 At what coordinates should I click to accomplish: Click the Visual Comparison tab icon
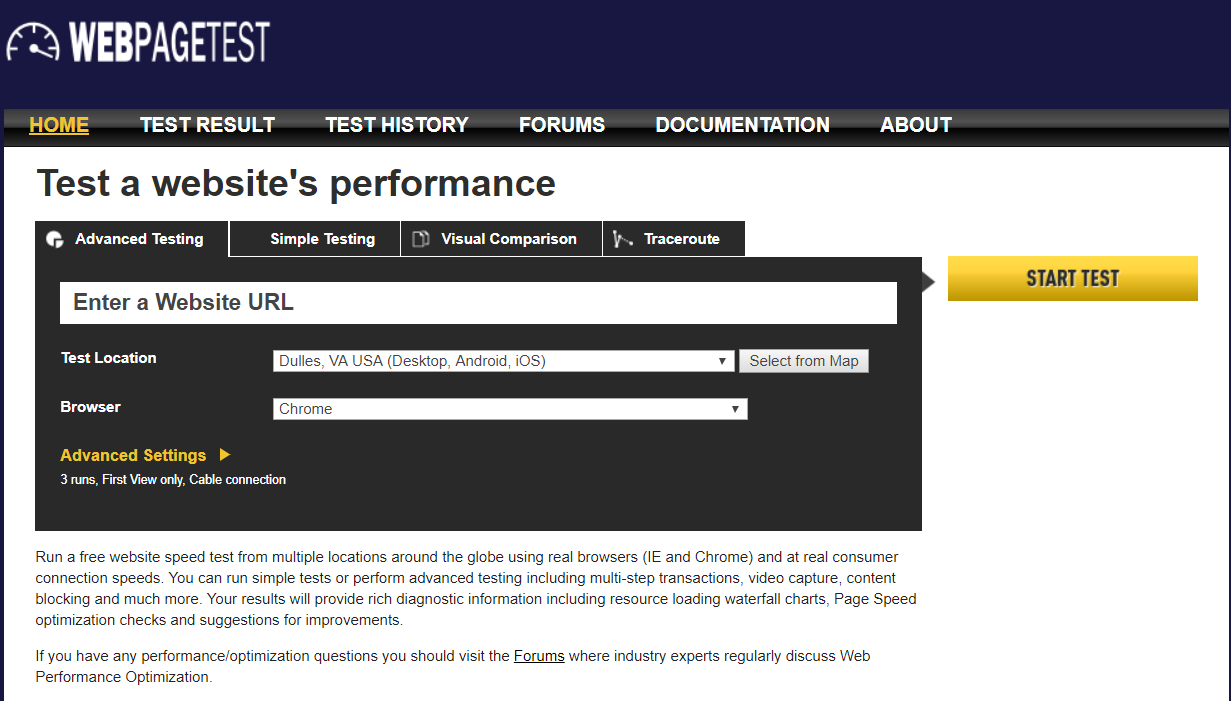(421, 239)
